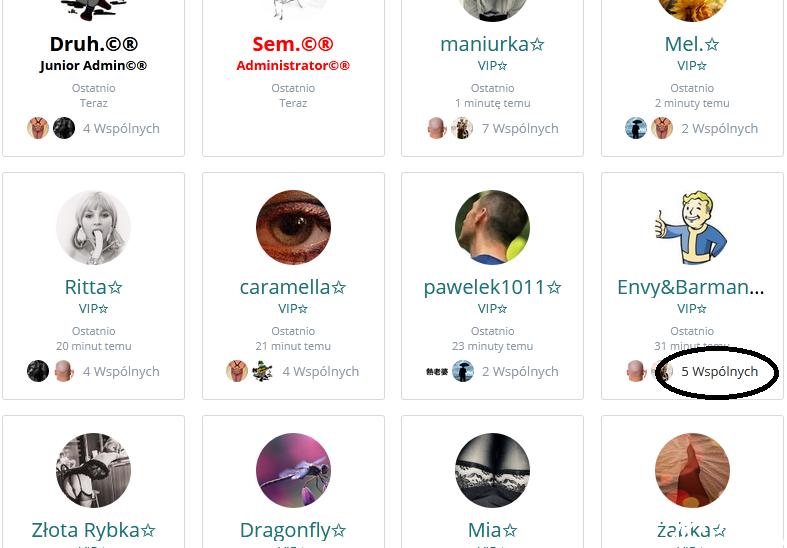Open the Vault Boy avatar of Envy&Barman
787x548 pixels.
click(x=692, y=227)
